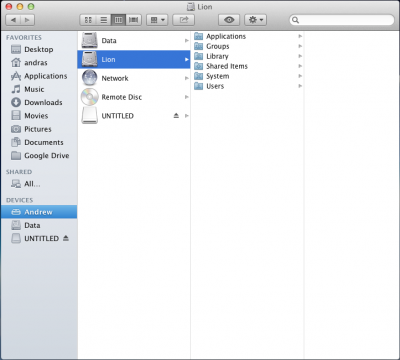Viewport: 400px width, 360px height.
Task: Eject UNTITLED in the column view
Action: pos(176,116)
